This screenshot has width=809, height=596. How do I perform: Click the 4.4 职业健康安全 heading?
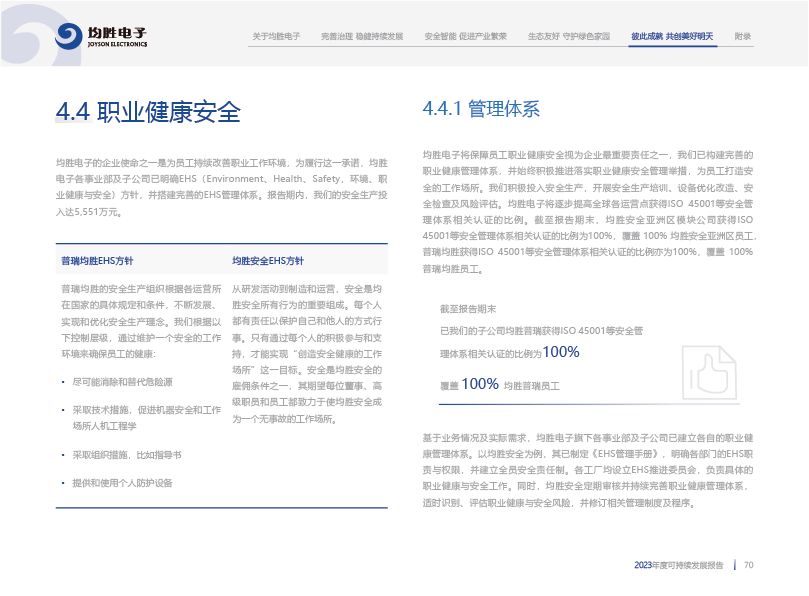tap(148, 112)
